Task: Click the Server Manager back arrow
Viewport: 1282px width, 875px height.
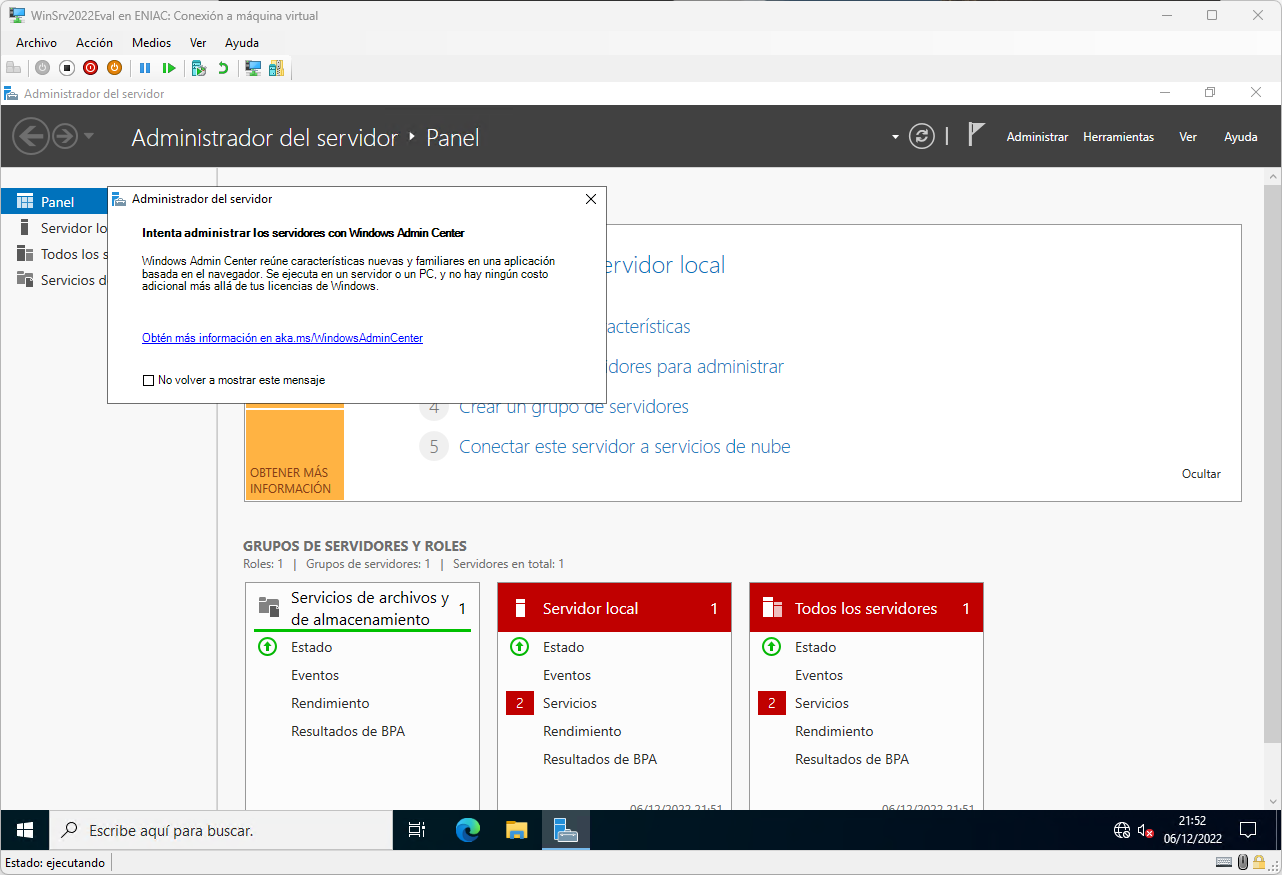Action: 31,136
